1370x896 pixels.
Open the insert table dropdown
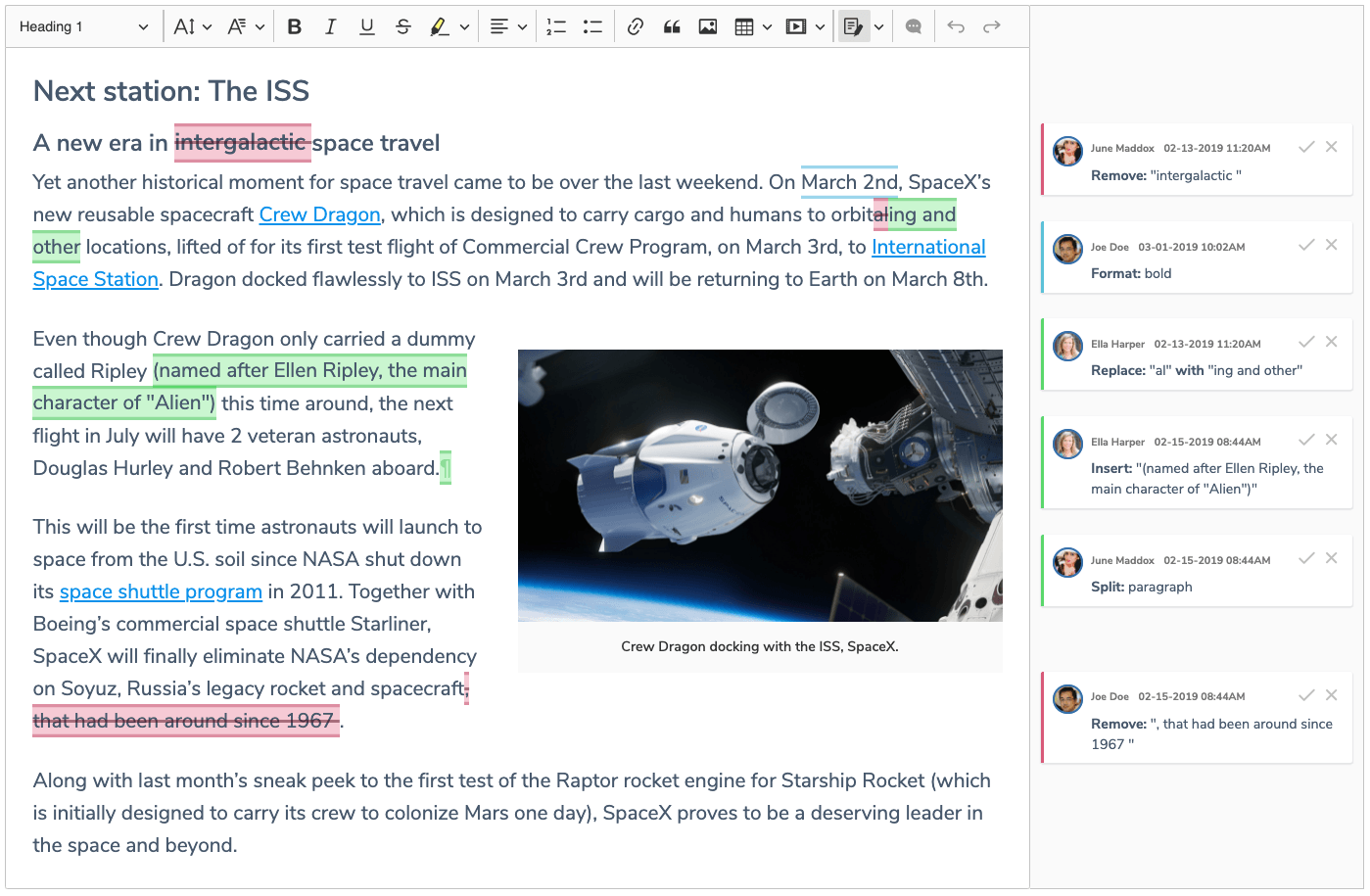[x=753, y=27]
